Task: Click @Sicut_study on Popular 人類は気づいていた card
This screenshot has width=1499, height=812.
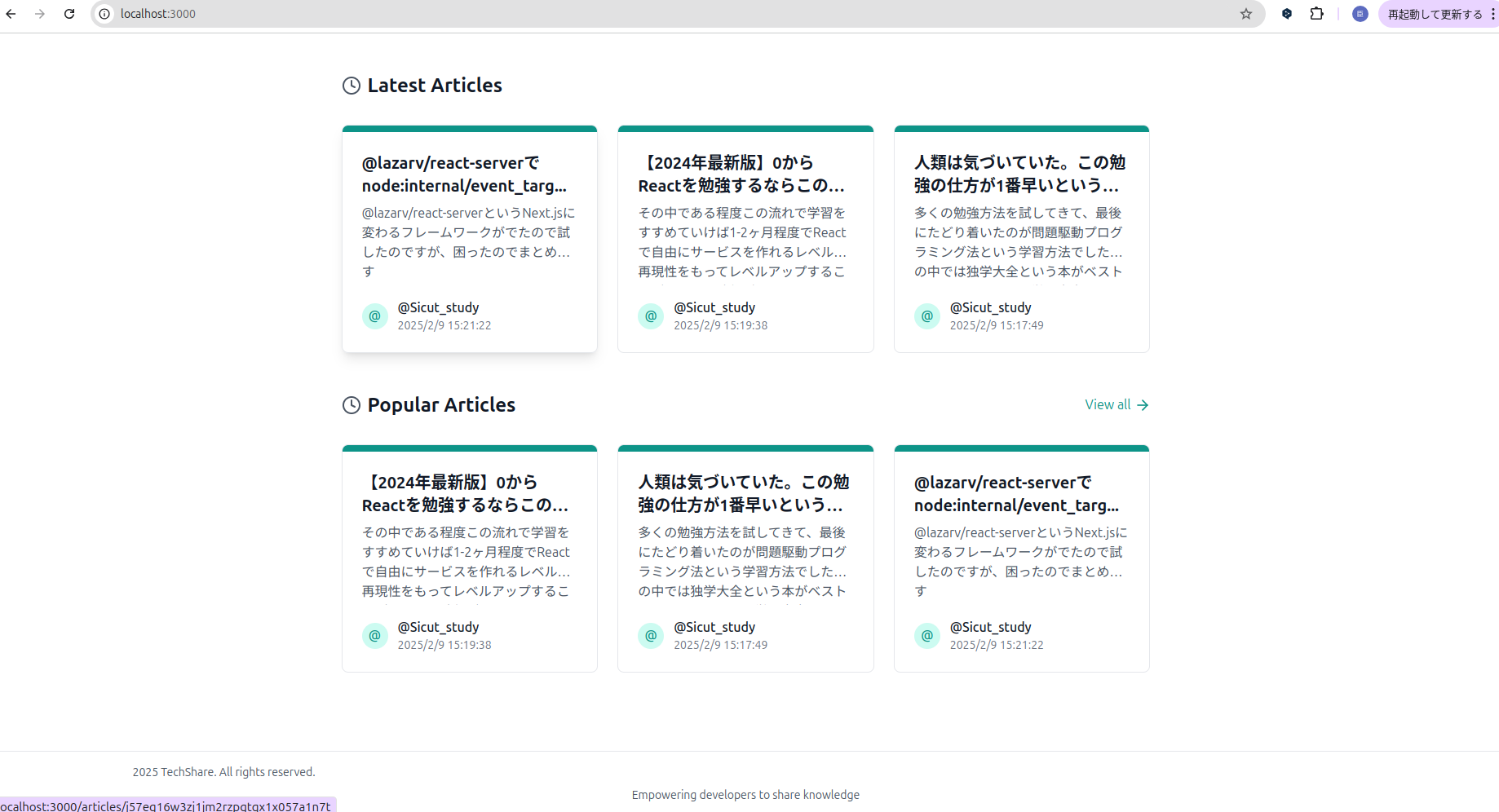Action: pos(714,627)
